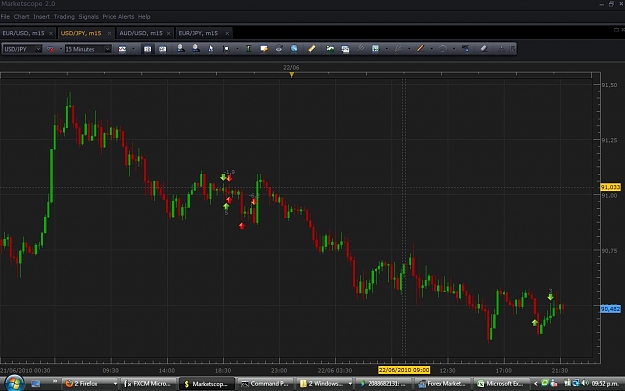625x391 pixels.
Task: Click the blue 90,482 current price label
Action: click(610, 309)
